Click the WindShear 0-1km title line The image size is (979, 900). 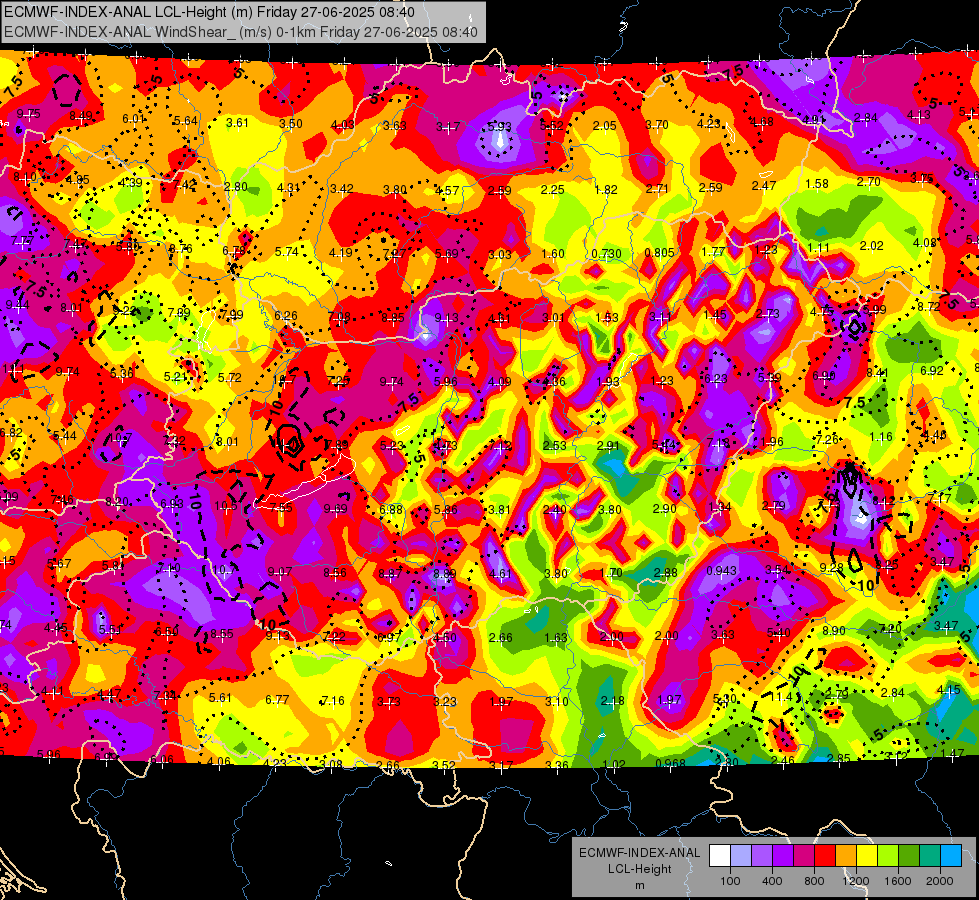click(241, 32)
